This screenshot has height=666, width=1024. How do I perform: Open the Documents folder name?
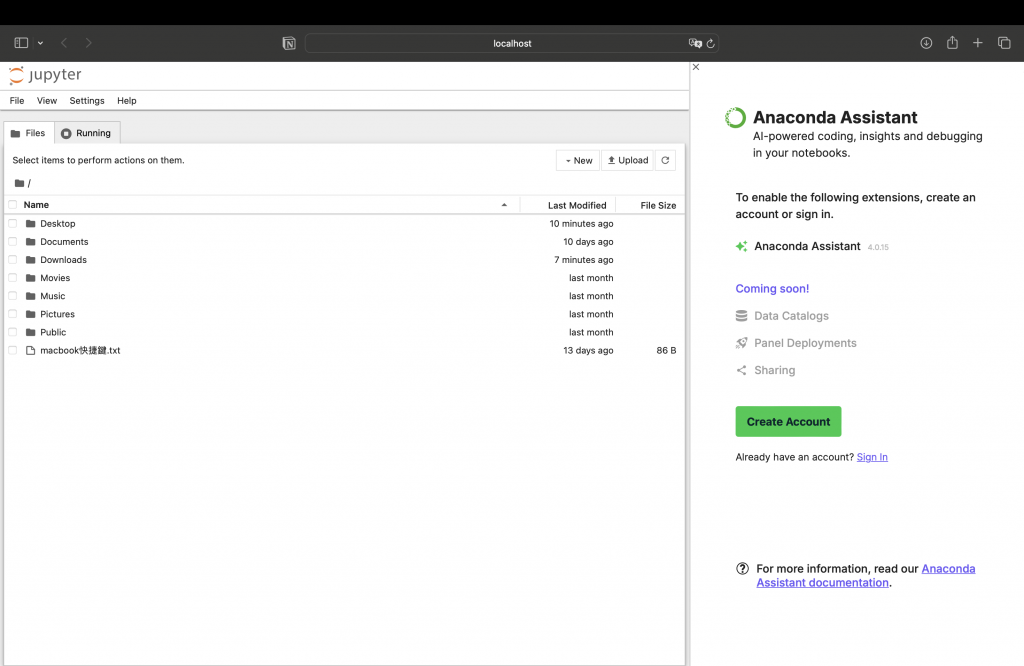[64, 242]
